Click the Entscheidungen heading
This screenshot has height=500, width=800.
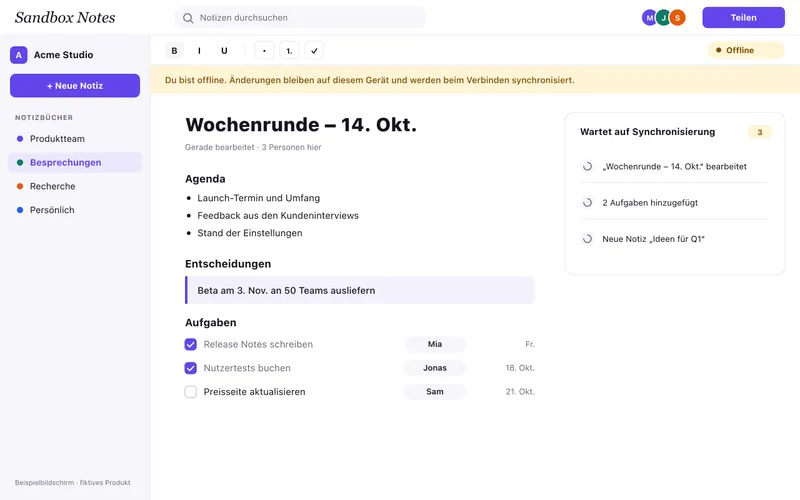(228, 264)
